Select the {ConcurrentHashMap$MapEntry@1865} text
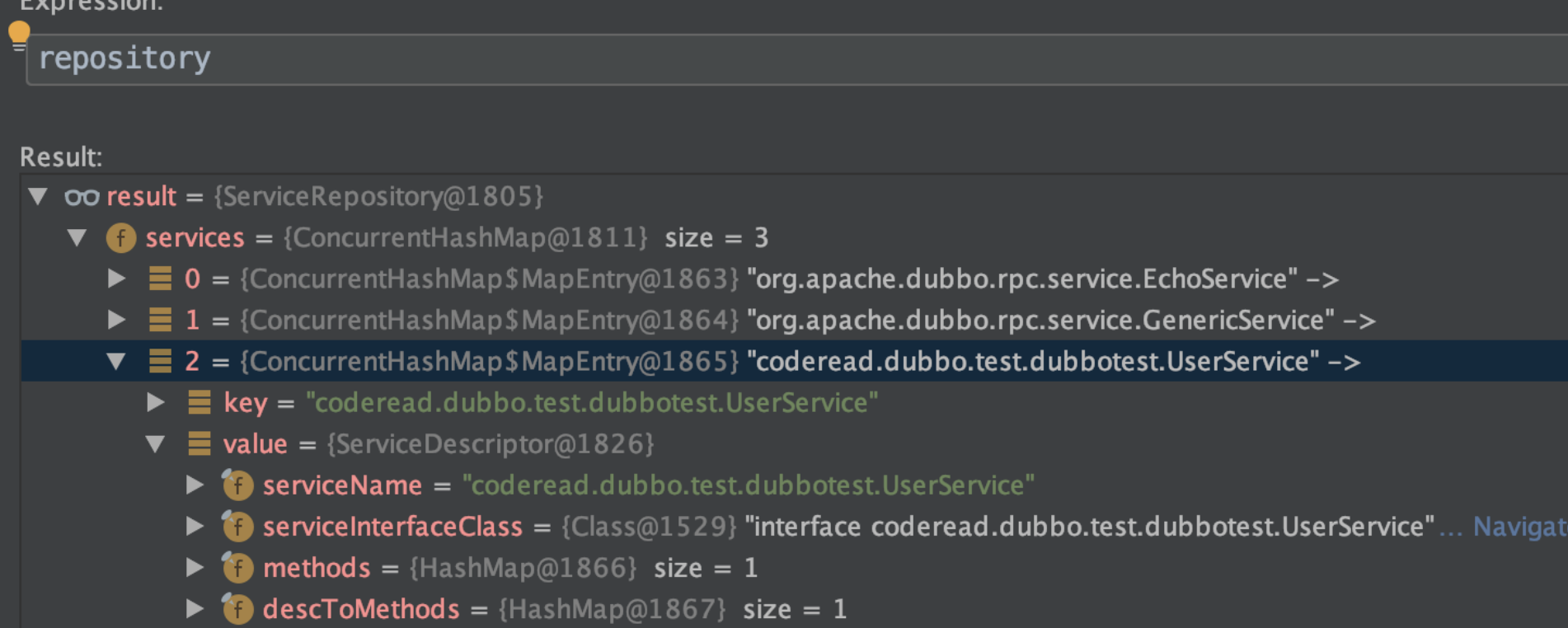The height and width of the screenshot is (628, 1568). click(x=489, y=362)
